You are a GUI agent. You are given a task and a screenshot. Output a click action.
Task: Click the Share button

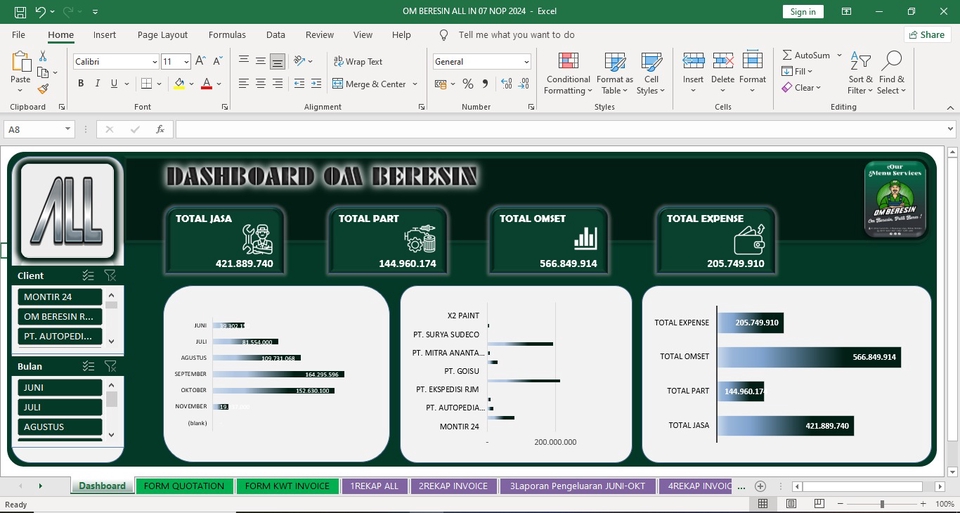coord(925,35)
